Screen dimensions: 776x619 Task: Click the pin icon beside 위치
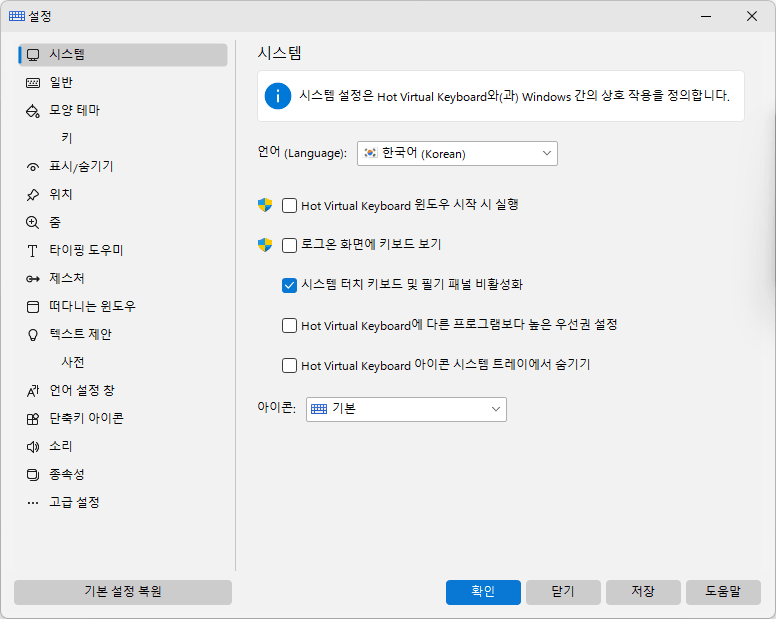pyautogui.click(x=33, y=195)
